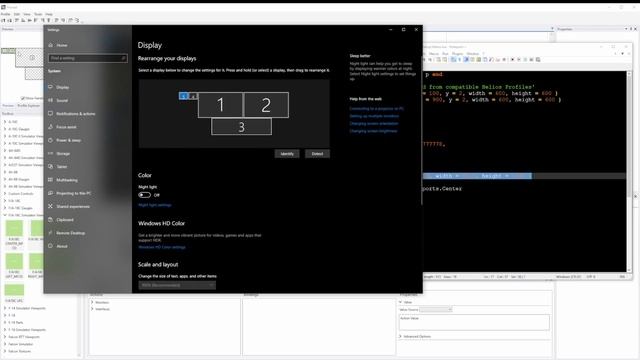Screen dimensions: 640x360
Task: Click the Detect button
Action: click(x=317, y=154)
